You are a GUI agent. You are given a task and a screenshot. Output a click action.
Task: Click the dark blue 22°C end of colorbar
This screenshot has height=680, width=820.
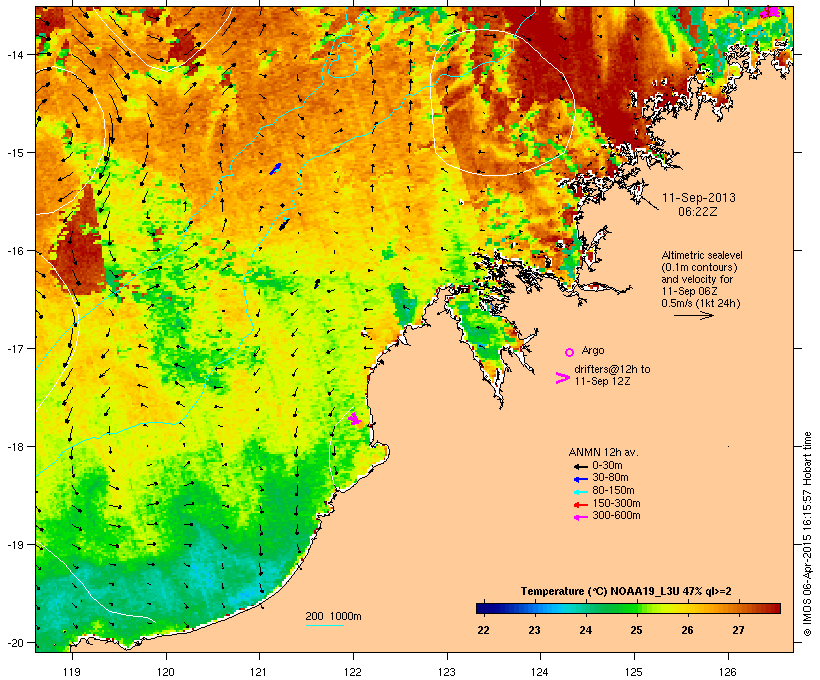pyautogui.click(x=484, y=608)
